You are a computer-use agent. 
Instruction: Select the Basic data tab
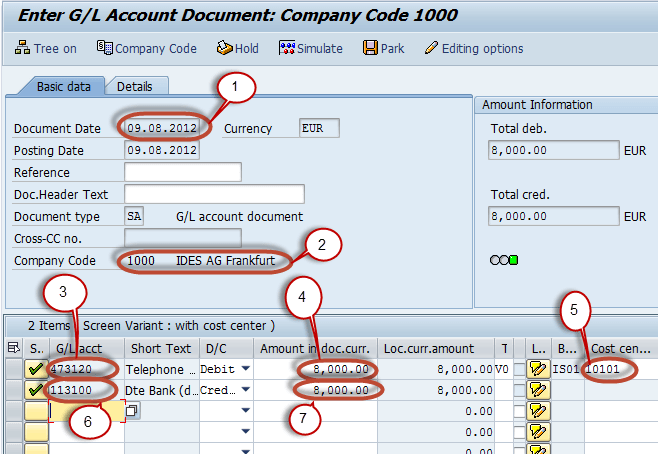pyautogui.click(x=63, y=87)
